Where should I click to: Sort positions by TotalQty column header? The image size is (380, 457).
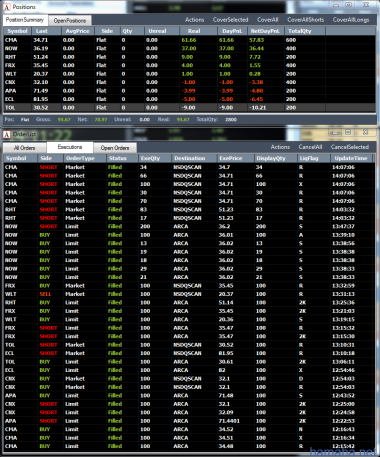coord(305,31)
